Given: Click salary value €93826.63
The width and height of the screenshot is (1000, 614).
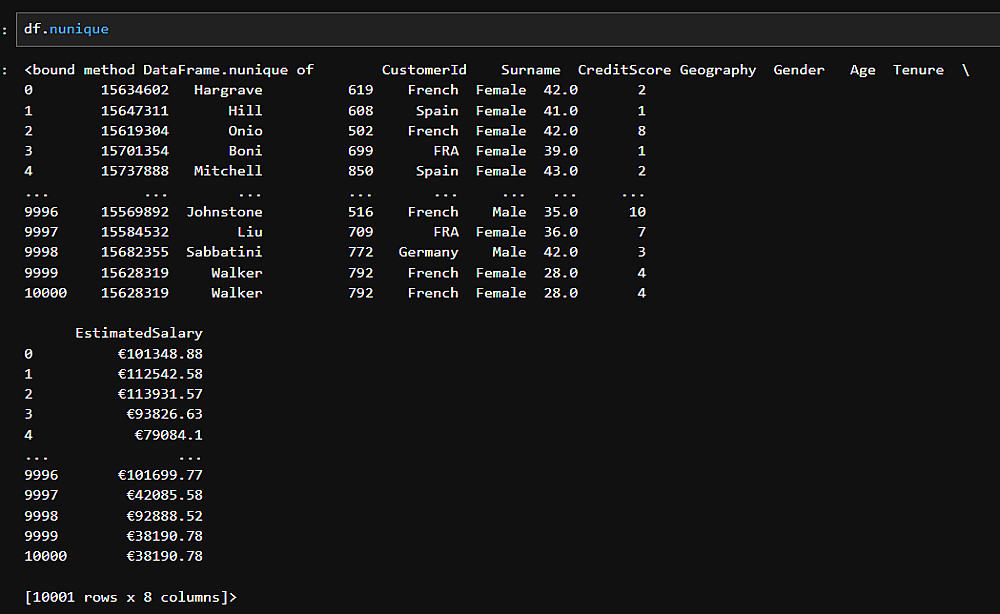Looking at the screenshot, I should (x=164, y=414).
